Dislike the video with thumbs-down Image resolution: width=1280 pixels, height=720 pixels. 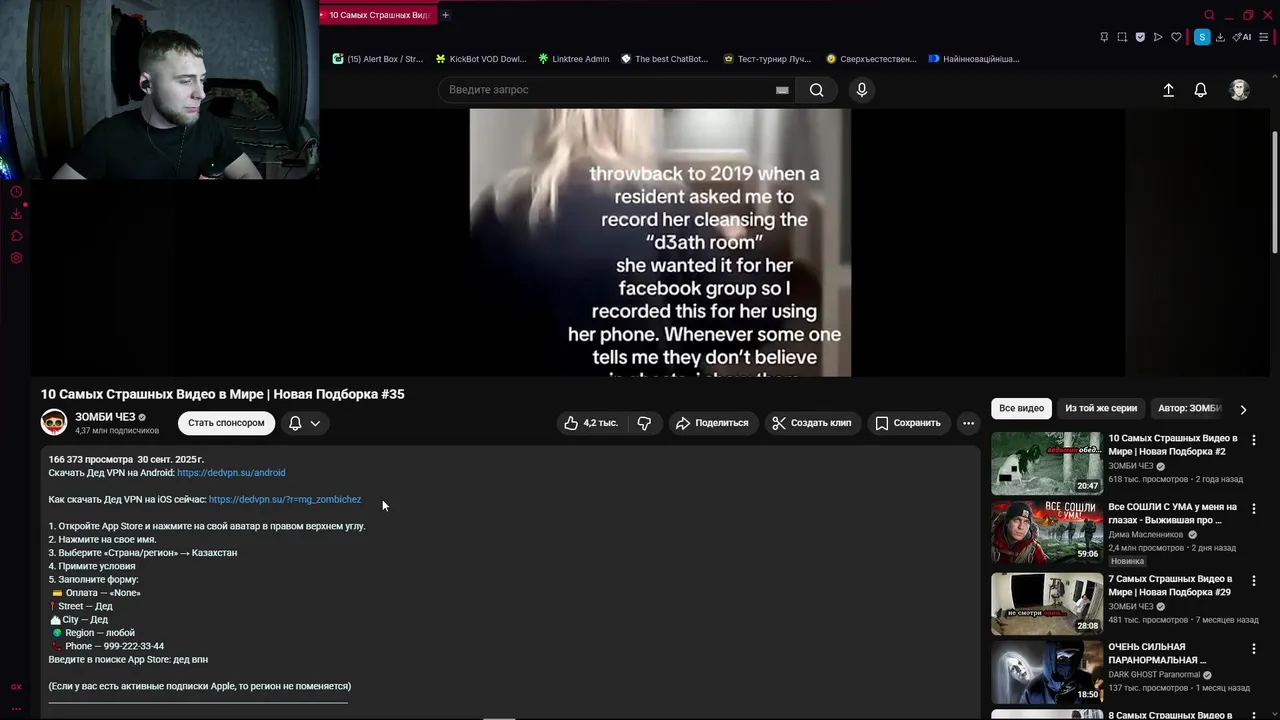point(644,423)
